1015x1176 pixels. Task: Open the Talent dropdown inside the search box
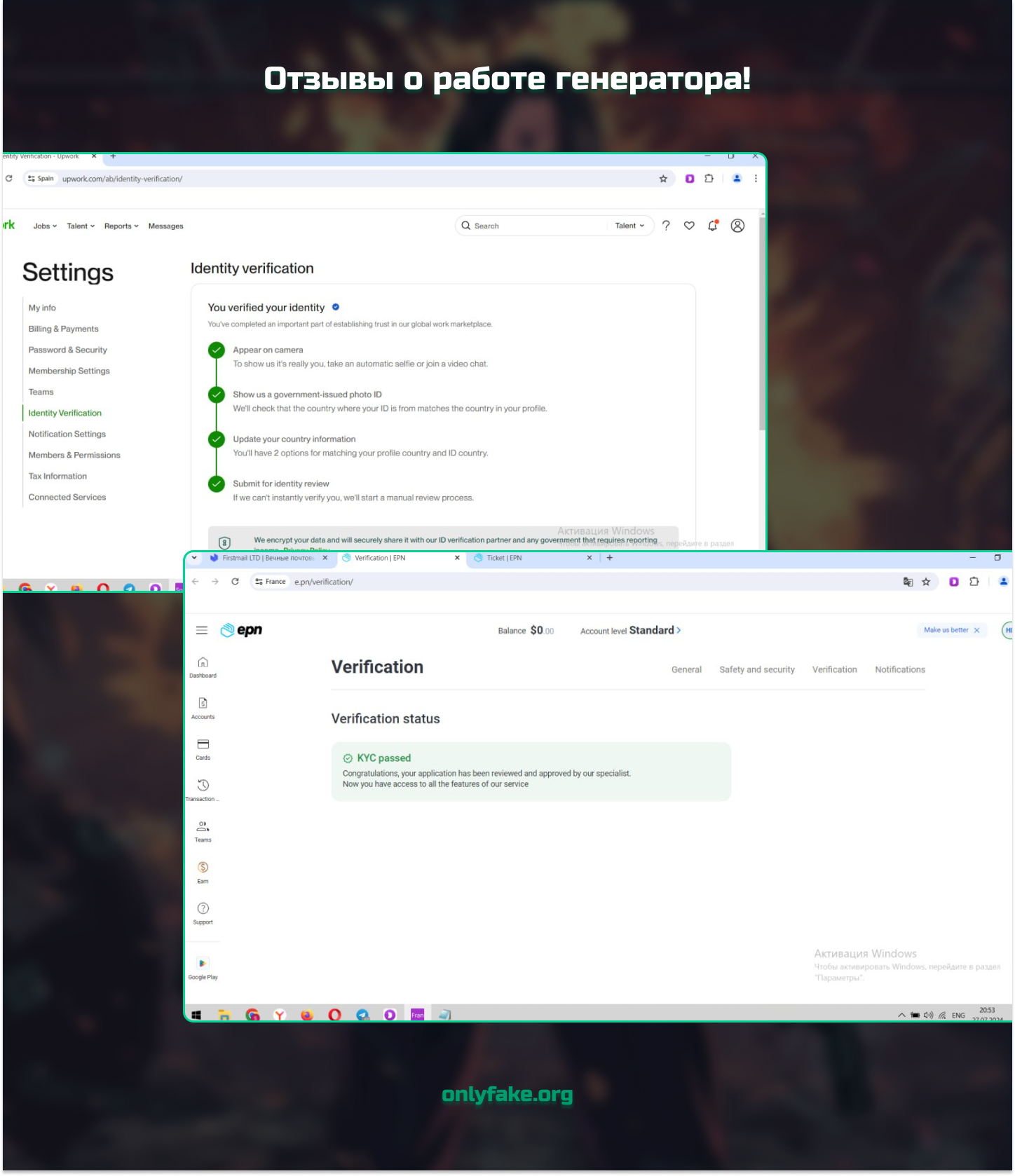(629, 226)
